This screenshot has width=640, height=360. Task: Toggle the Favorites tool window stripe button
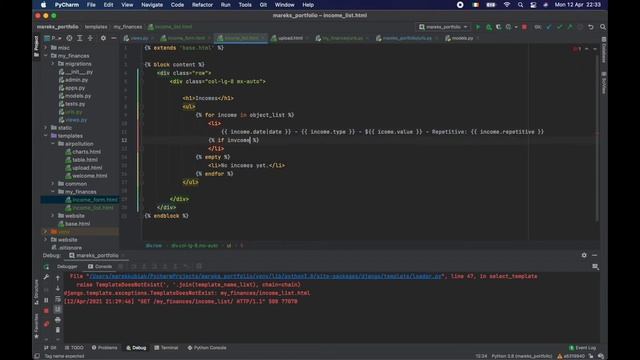(x=36, y=326)
